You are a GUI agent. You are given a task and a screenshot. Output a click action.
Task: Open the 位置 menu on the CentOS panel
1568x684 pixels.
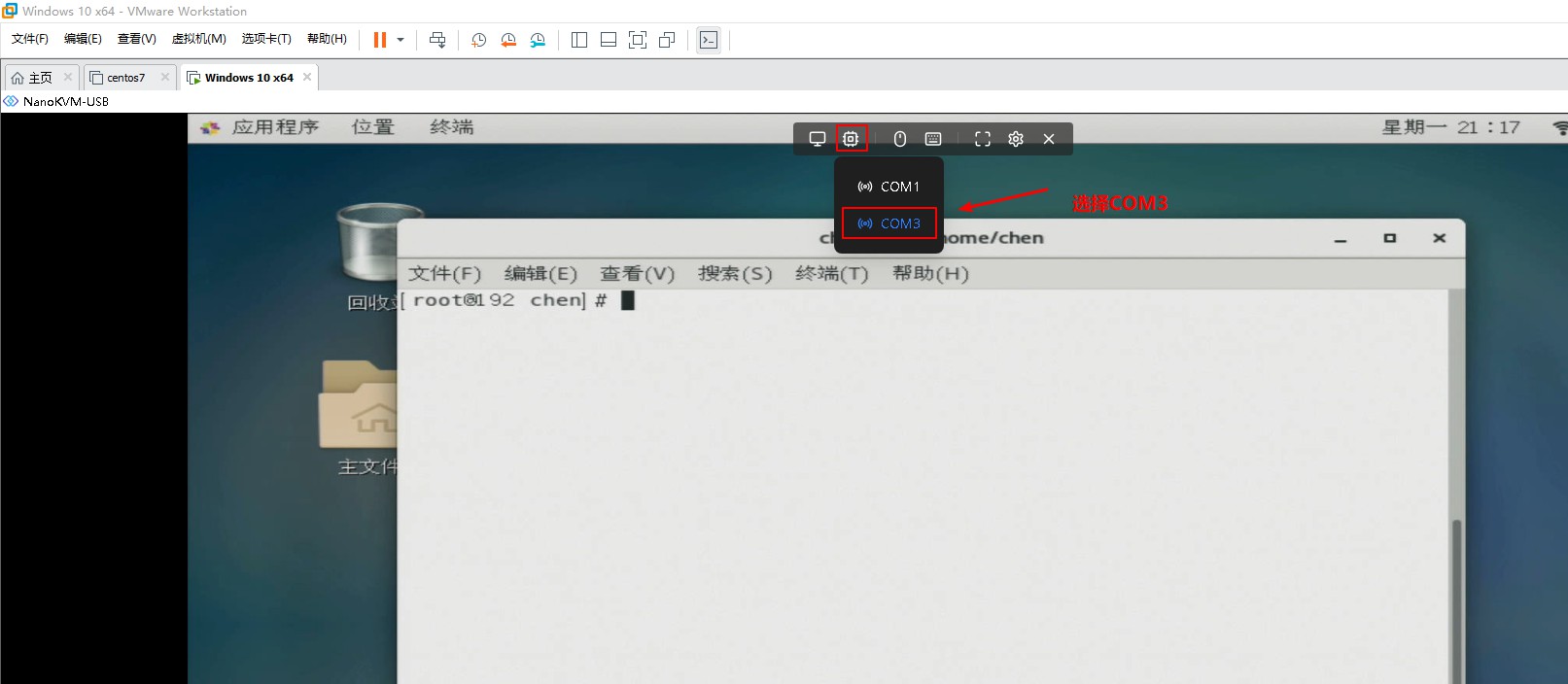372,127
